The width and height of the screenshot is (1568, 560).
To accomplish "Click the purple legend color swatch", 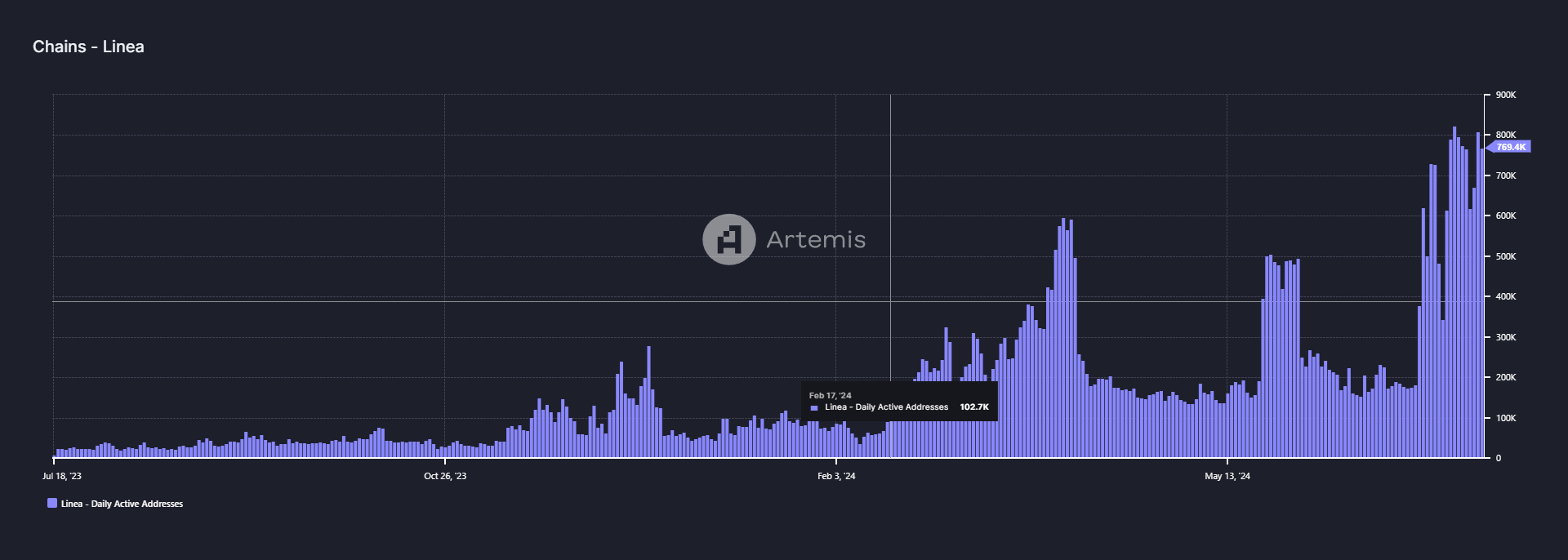I will [x=52, y=503].
